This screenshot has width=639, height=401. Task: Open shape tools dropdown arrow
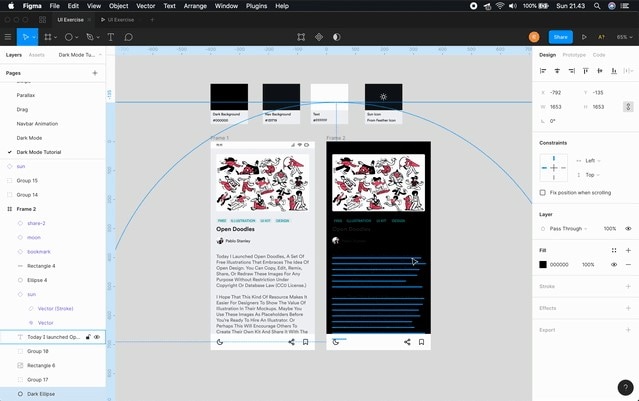point(77,37)
